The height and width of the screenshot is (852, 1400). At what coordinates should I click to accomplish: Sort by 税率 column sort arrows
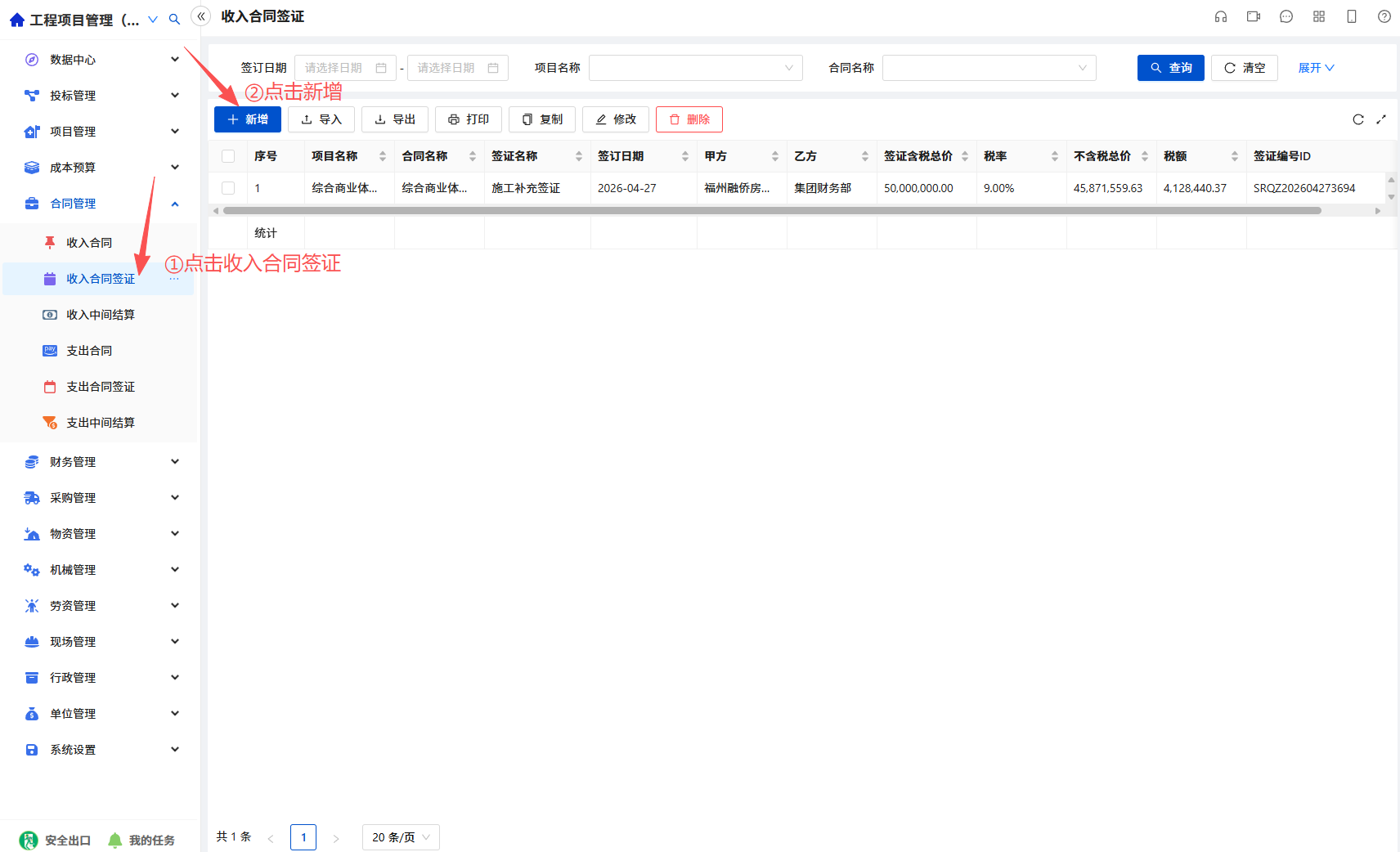pos(1055,156)
